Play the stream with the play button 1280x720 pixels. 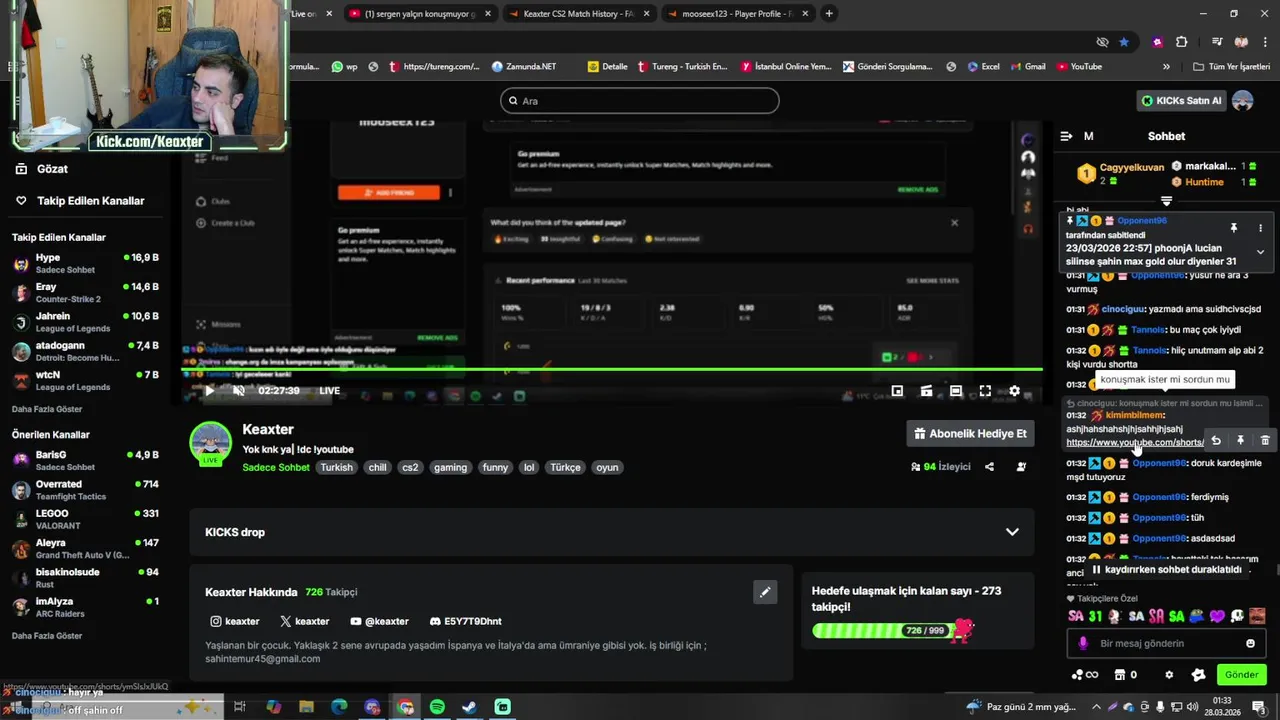(209, 391)
